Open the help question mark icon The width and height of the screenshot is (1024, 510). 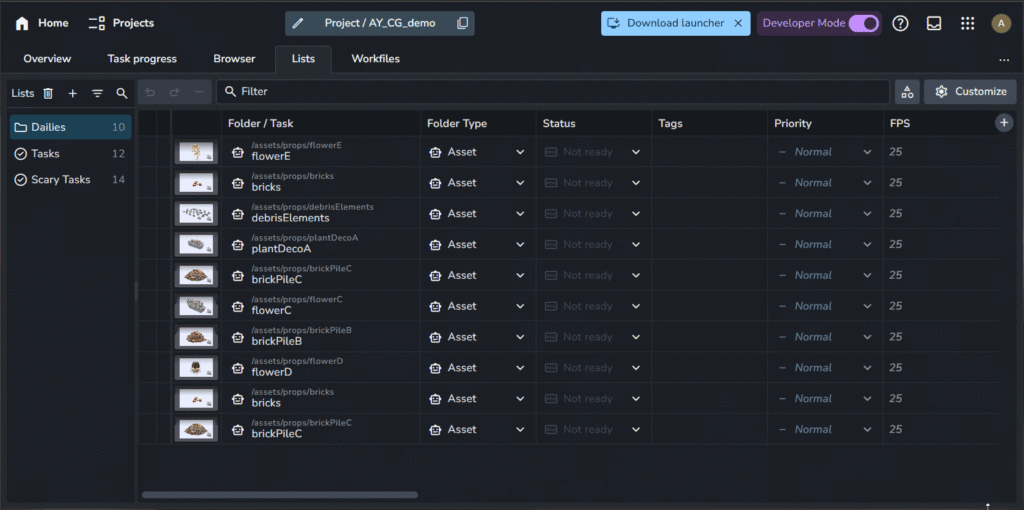901,24
